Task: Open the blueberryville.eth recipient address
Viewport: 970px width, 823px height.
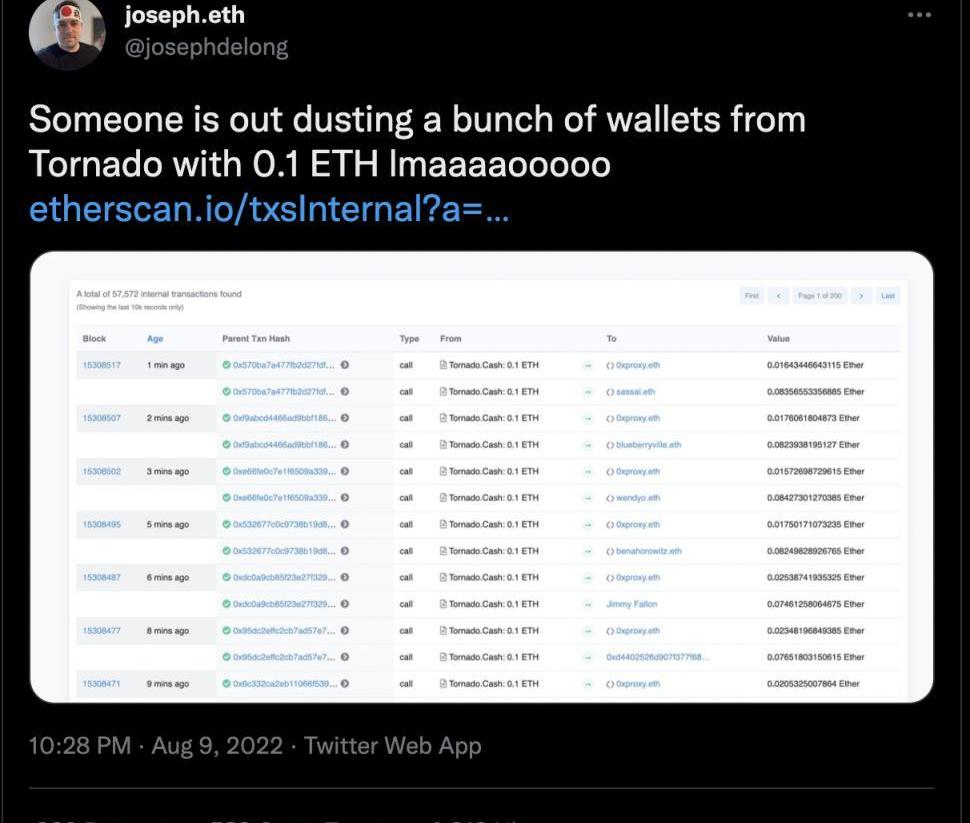Action: tap(648, 445)
